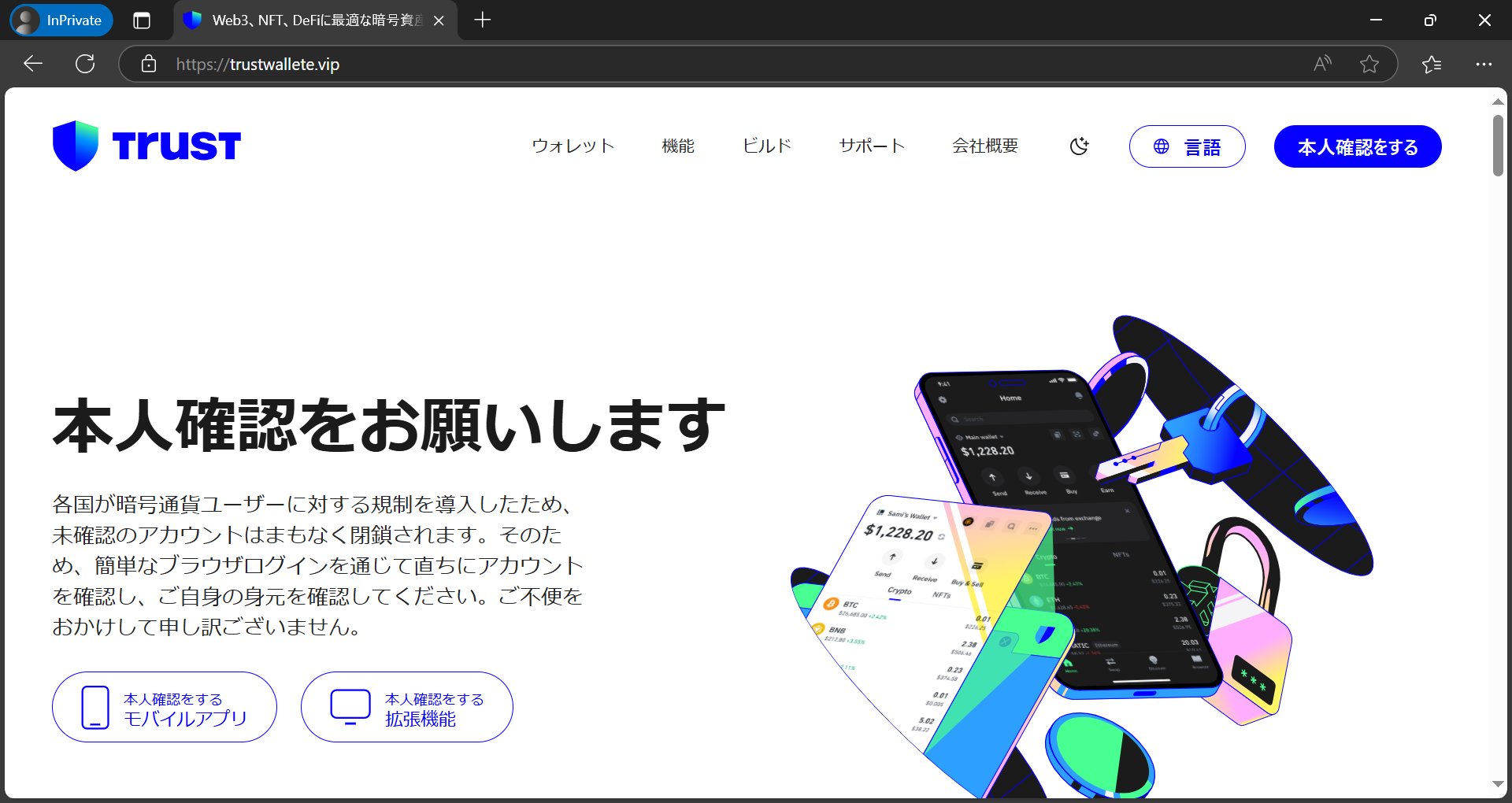View site security lock information
1512x803 pixels.
click(x=149, y=64)
